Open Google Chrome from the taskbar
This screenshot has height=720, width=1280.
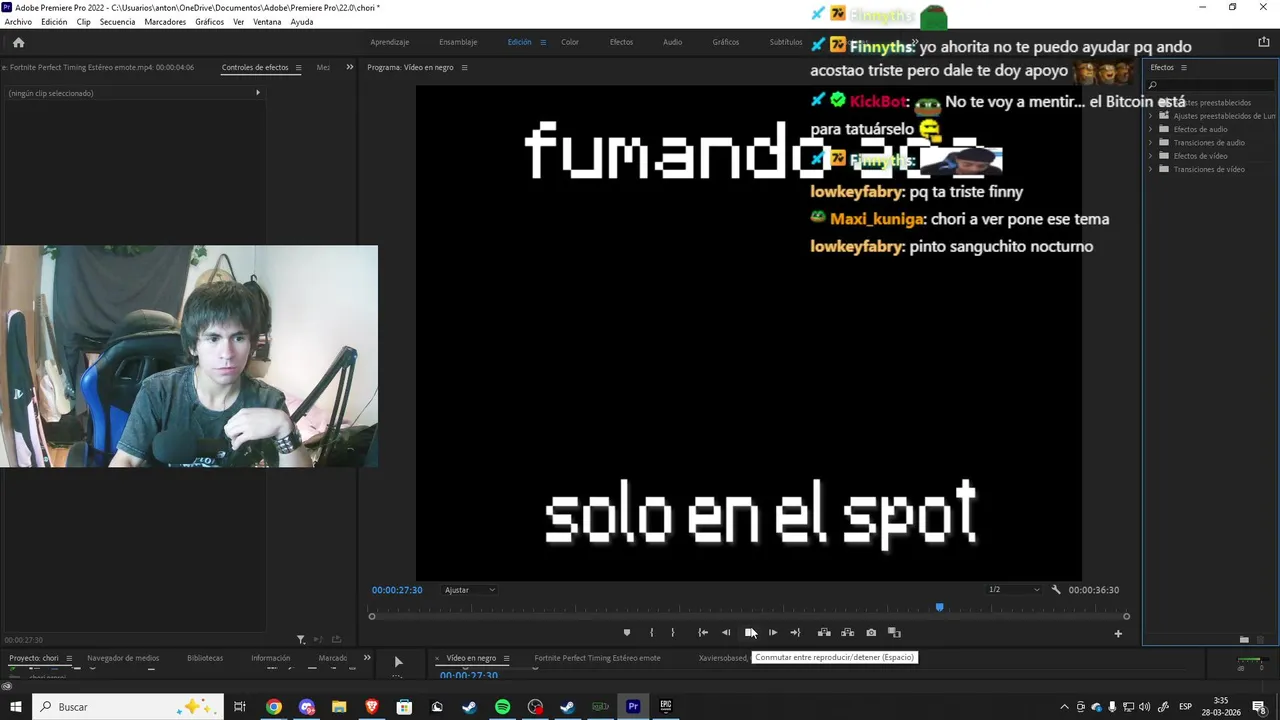273,707
